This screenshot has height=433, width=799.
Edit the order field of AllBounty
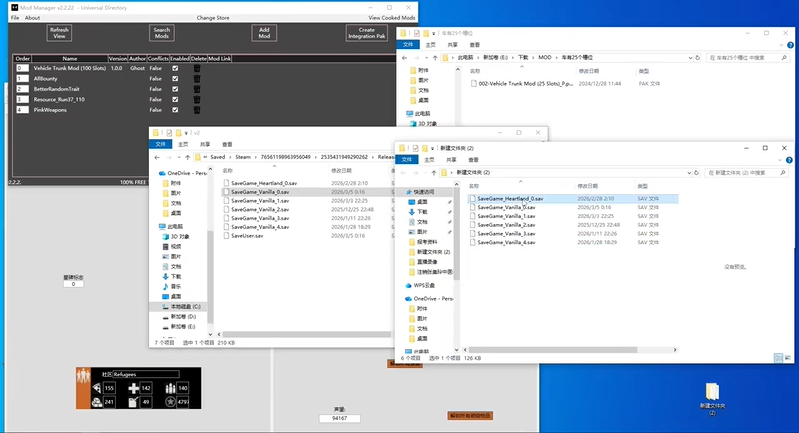tap(22, 78)
